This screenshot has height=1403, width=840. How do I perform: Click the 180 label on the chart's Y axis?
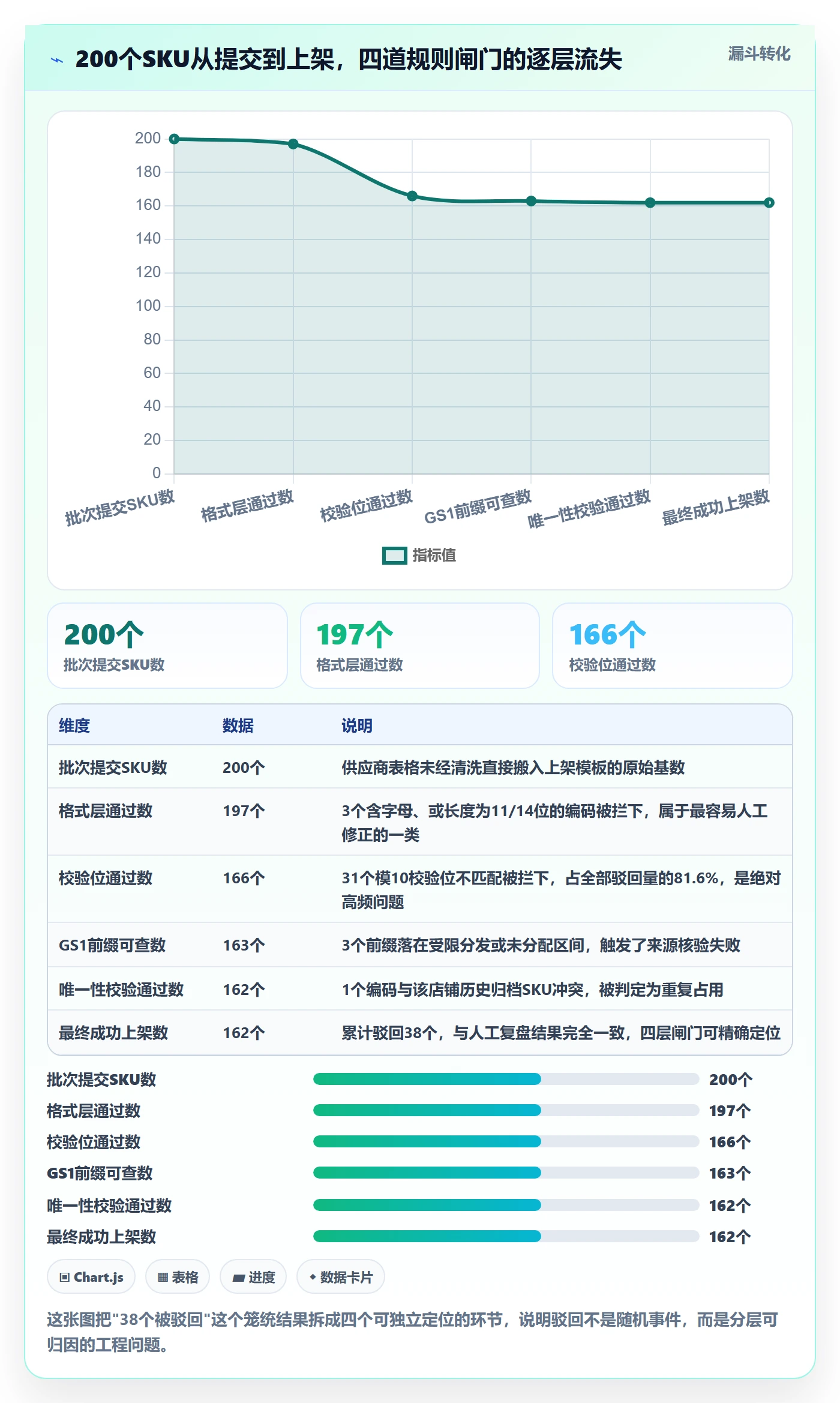point(148,172)
